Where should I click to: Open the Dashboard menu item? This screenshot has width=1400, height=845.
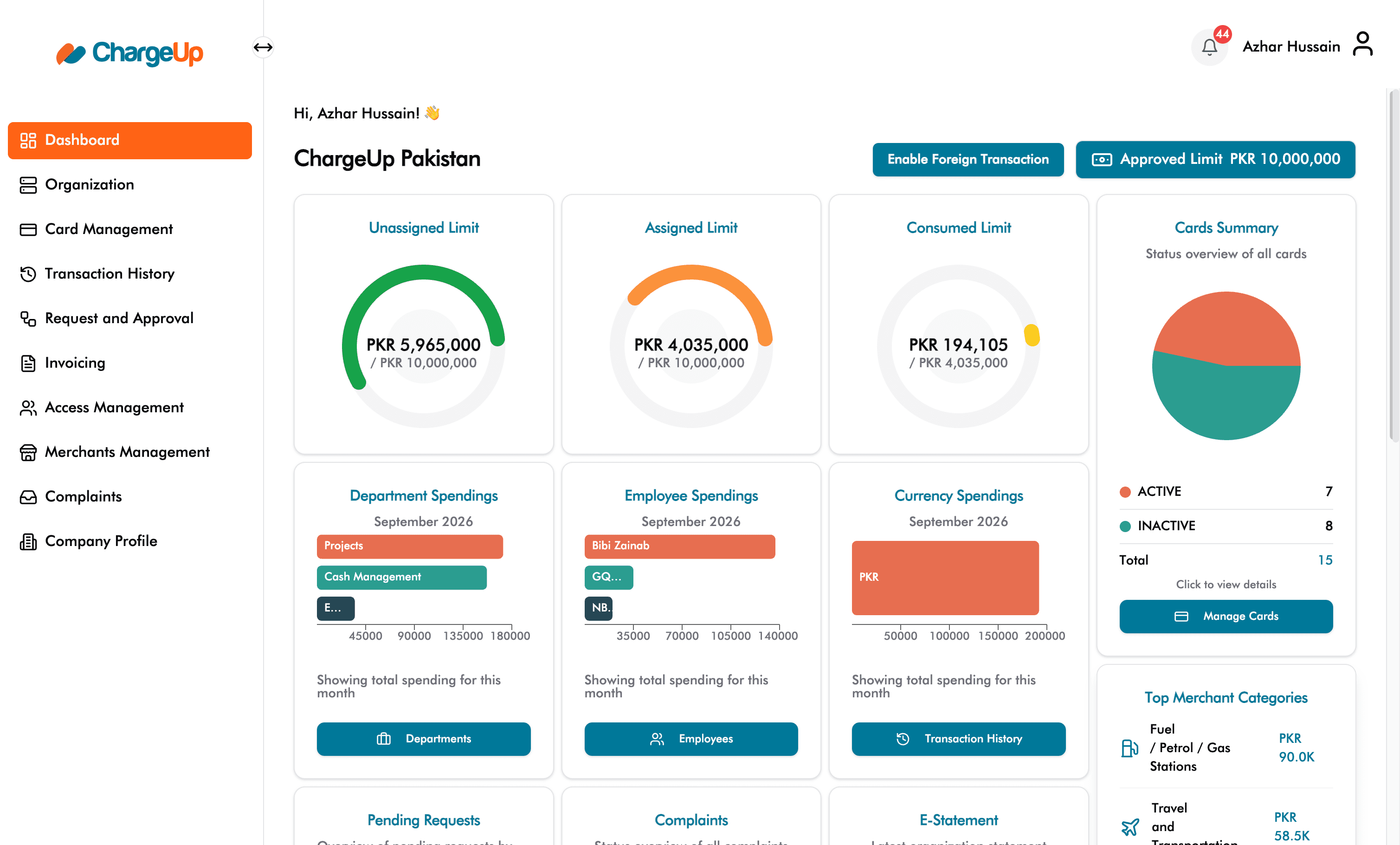(x=129, y=141)
